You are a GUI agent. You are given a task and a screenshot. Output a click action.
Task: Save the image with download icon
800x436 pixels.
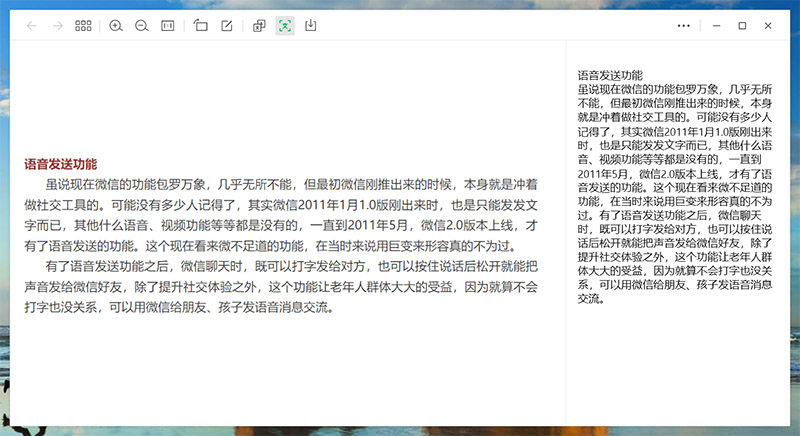[x=311, y=25]
